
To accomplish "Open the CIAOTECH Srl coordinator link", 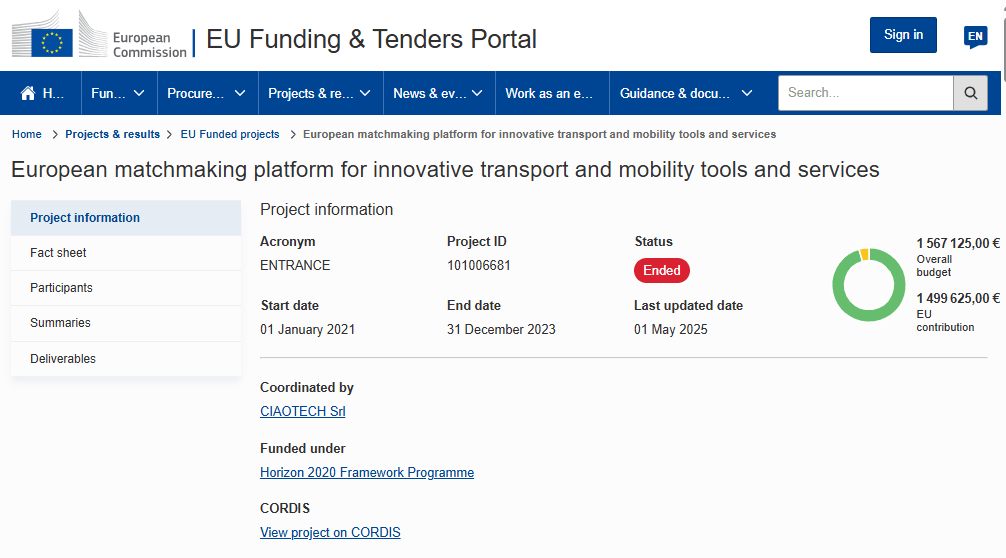I will (303, 411).
